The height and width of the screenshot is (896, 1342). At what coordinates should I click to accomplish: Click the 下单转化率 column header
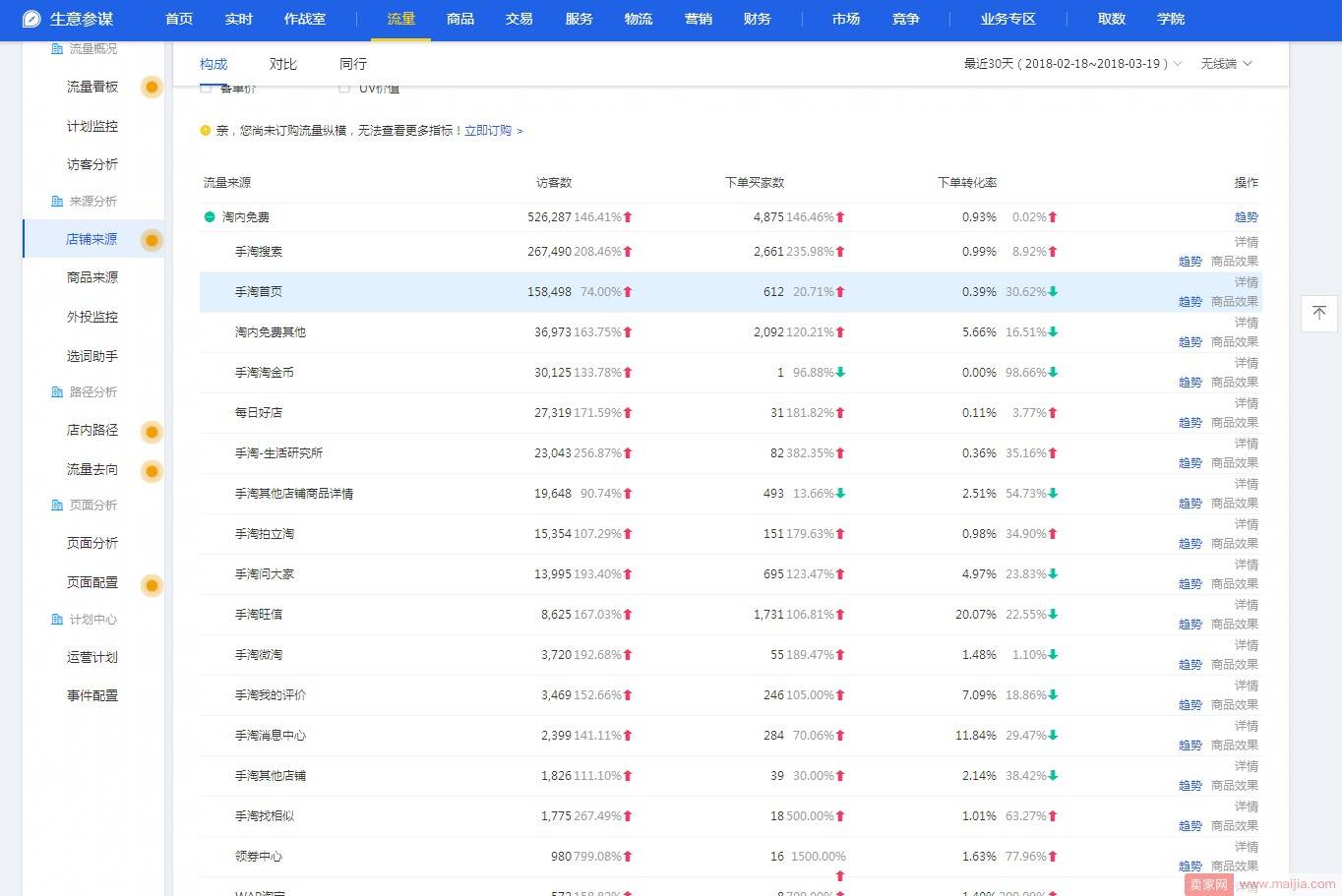967,183
